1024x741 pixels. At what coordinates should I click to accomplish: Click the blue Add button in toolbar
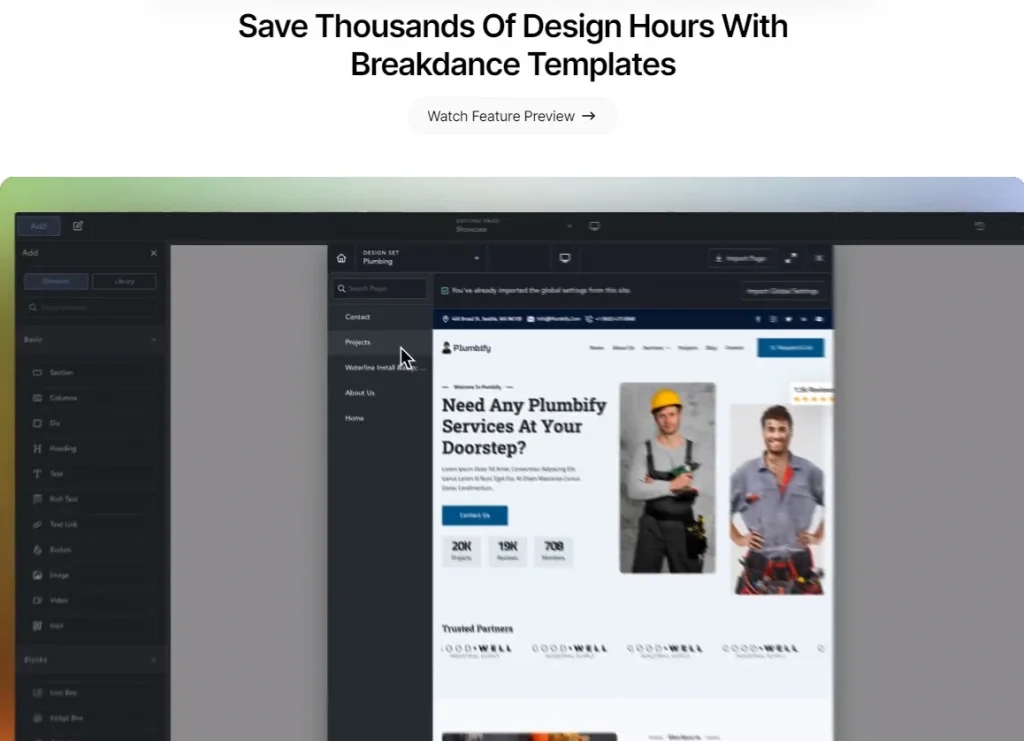(x=39, y=226)
